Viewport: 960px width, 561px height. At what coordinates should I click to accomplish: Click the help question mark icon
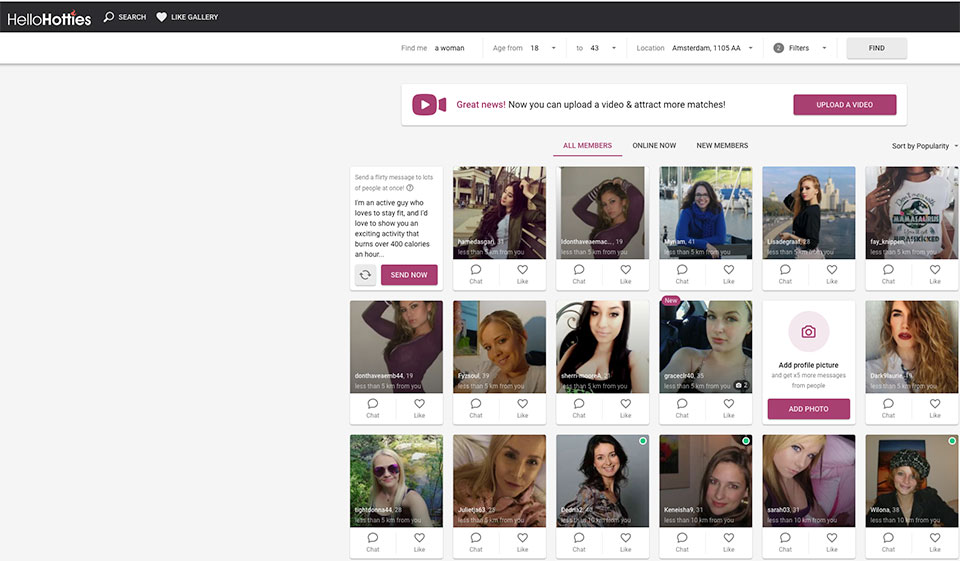click(410, 188)
